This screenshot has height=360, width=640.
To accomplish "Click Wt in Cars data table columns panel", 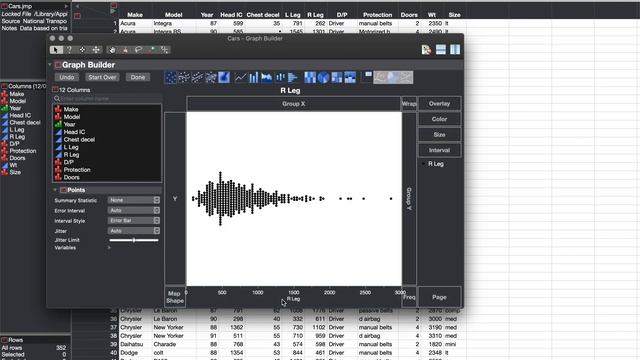I will tap(13, 165).
